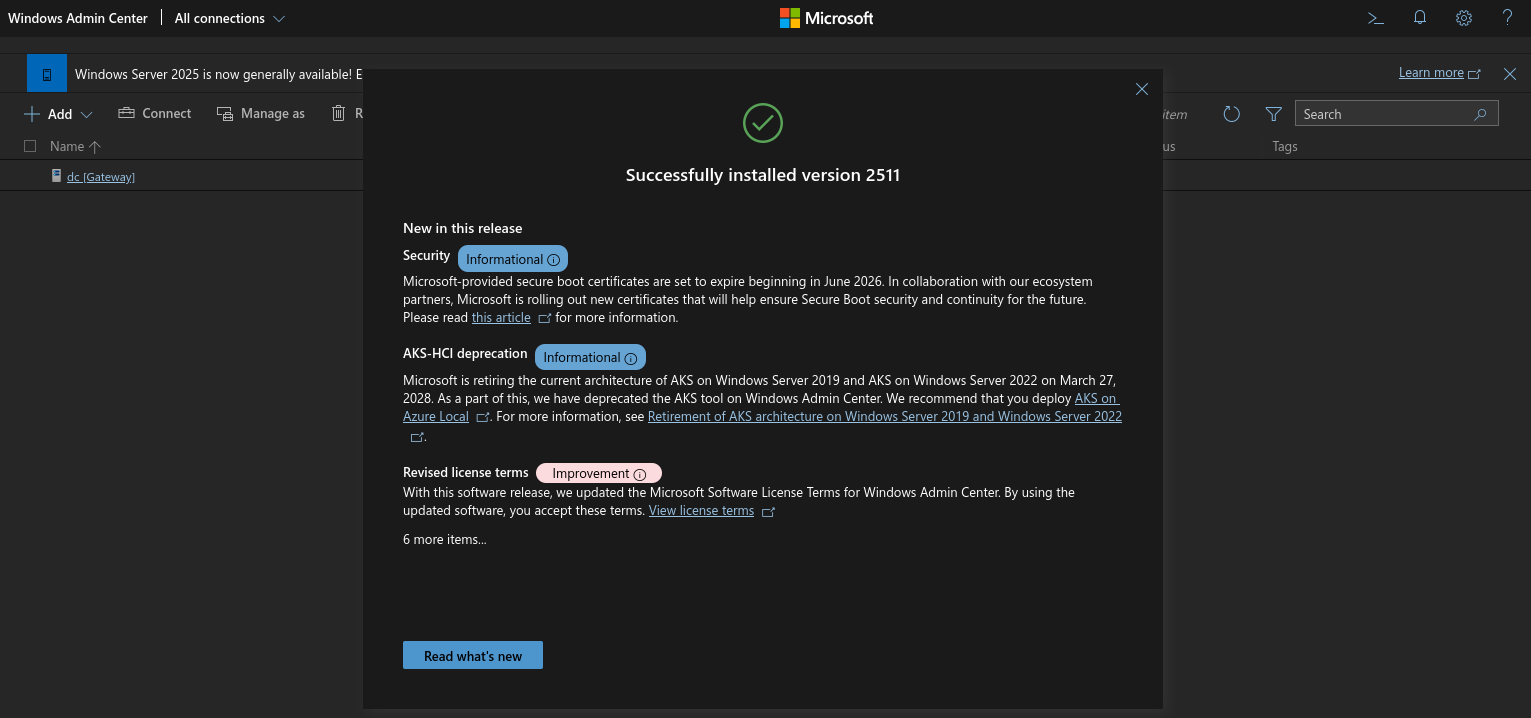Open the help question mark
Image resolution: width=1531 pixels, height=718 pixels.
click(x=1508, y=18)
